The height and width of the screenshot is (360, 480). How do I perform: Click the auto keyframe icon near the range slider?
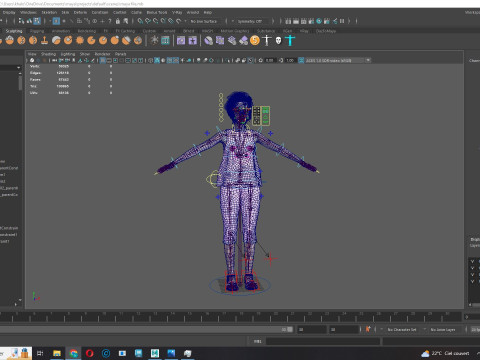pyautogui.click(x=368, y=329)
